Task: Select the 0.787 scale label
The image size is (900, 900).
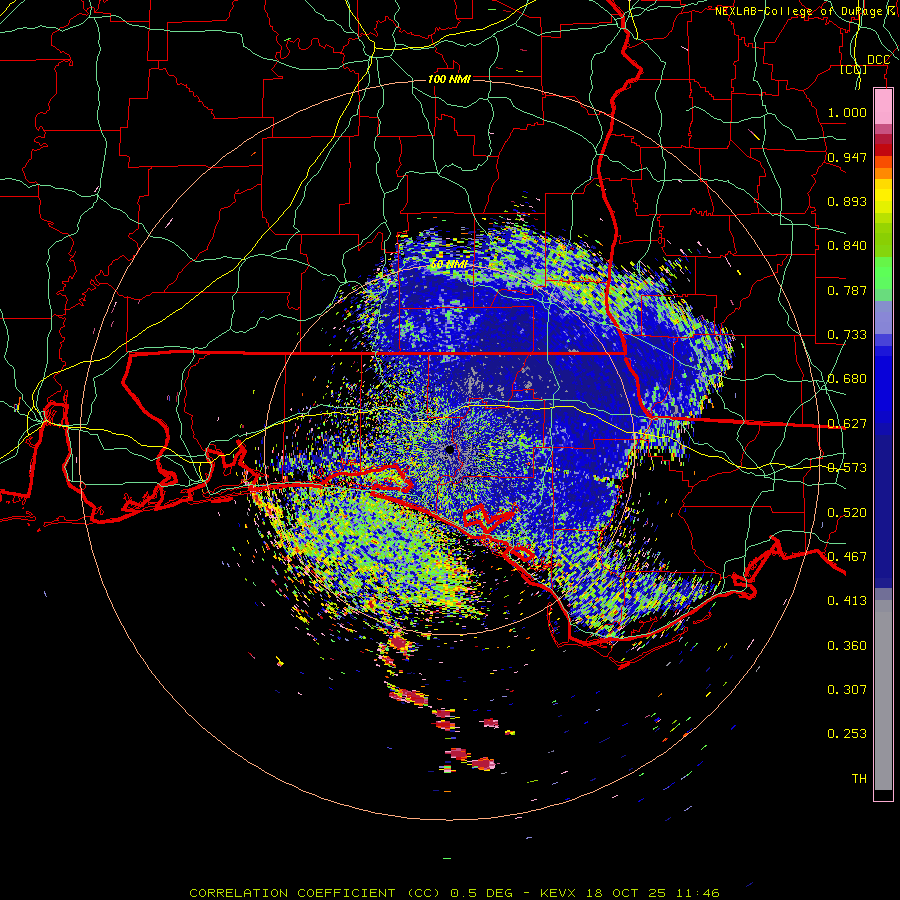Action: coord(847,290)
